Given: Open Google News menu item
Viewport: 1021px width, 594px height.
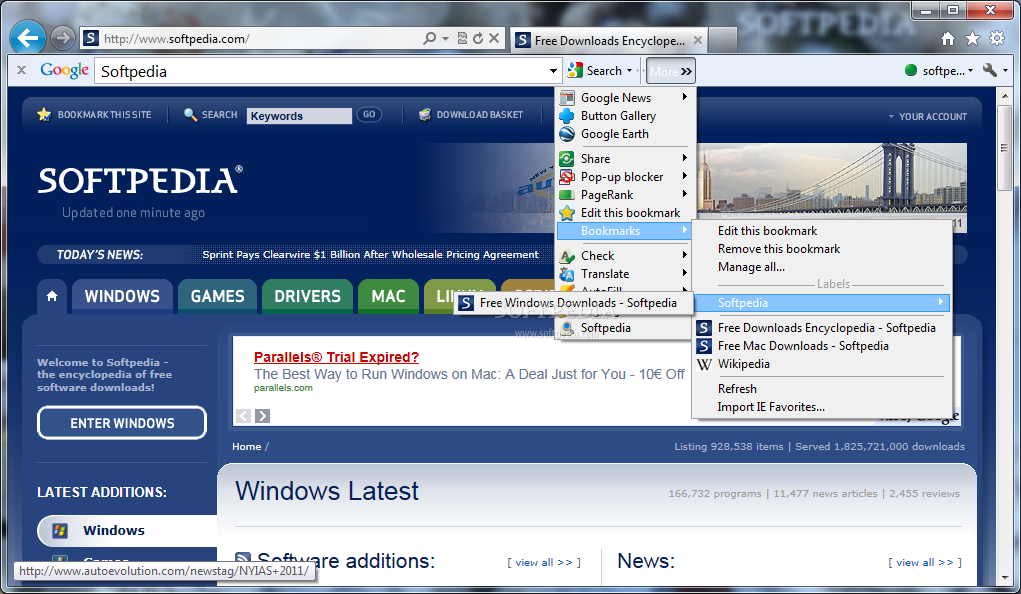Looking at the screenshot, I should point(625,98).
